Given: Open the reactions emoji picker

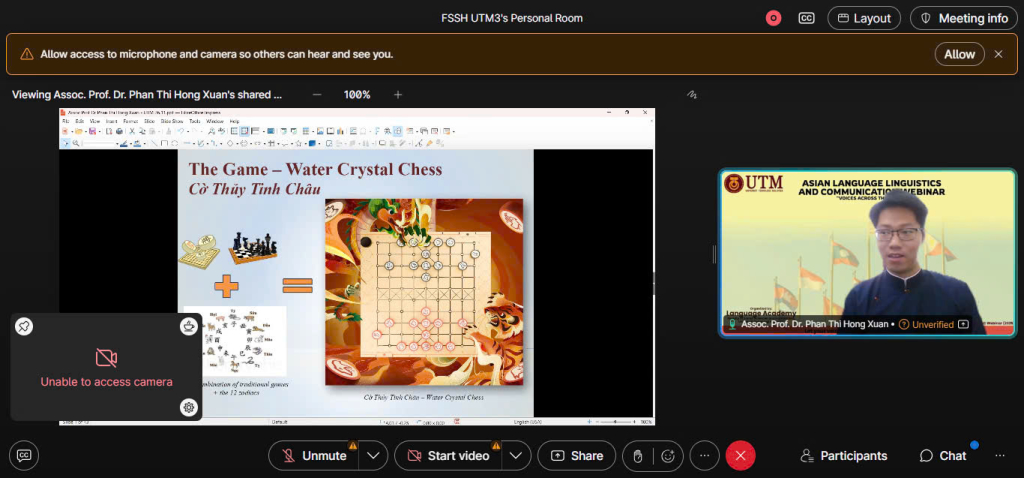Looking at the screenshot, I should (668, 456).
